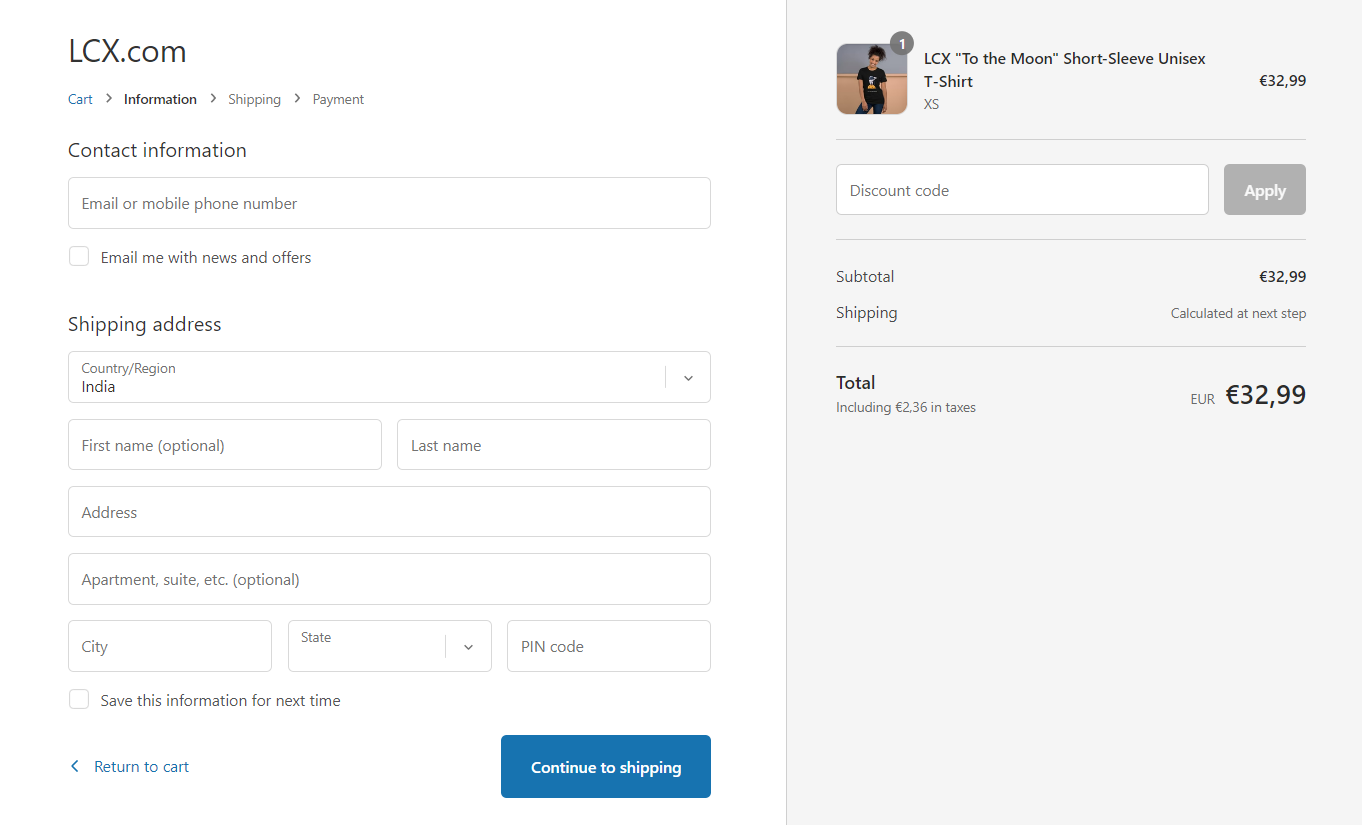1362x825 pixels.
Task: Click the Country/Region dropdown arrow
Action: 688,378
